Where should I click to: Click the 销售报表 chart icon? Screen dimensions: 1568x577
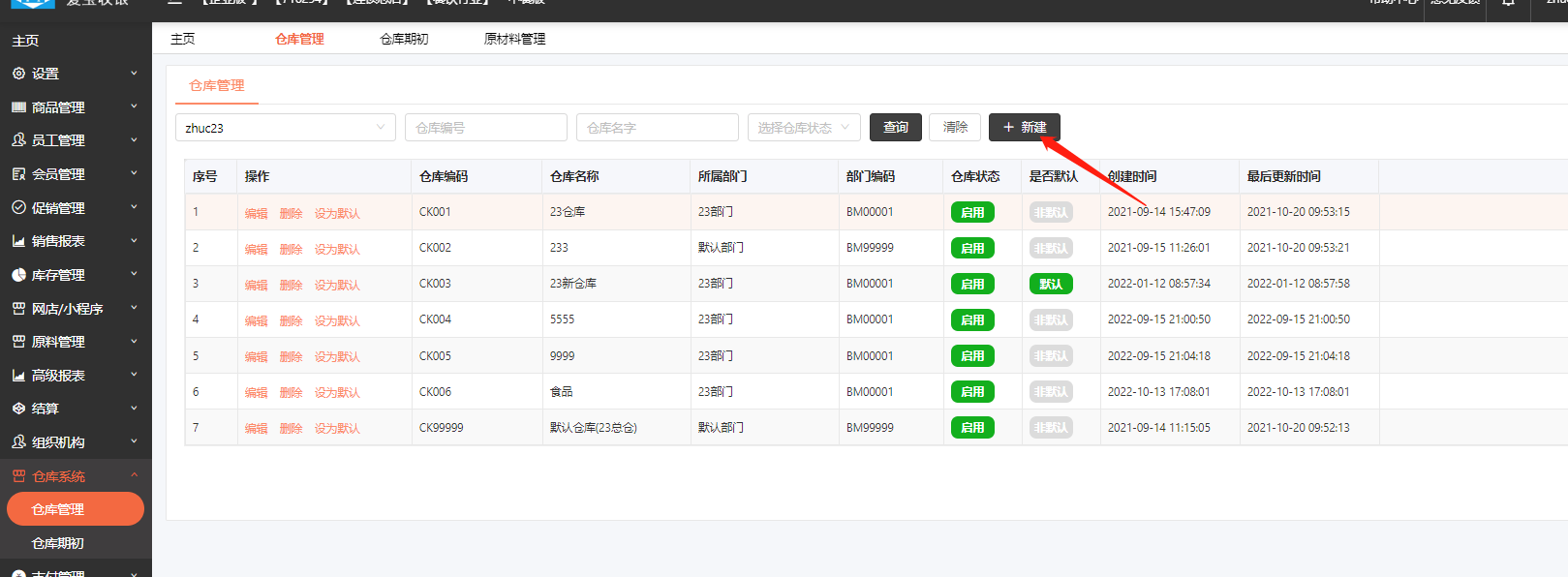(x=18, y=241)
